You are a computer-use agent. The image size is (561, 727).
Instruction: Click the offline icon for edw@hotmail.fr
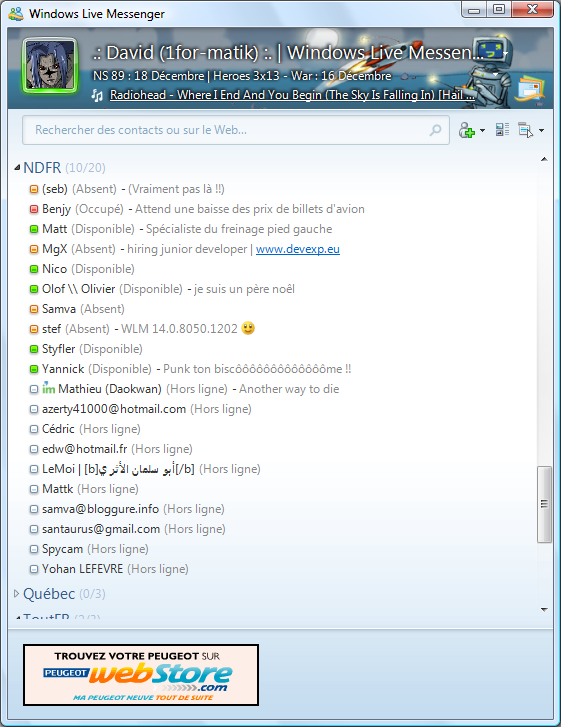pos(34,449)
